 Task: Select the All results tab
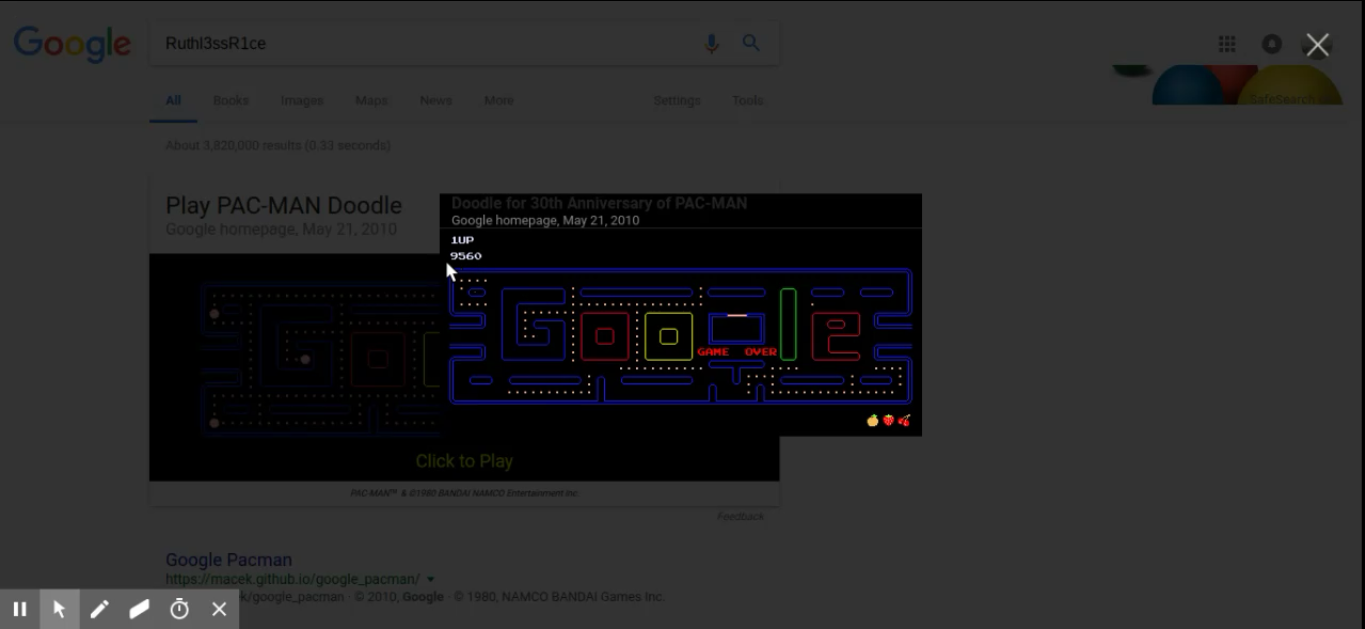click(173, 100)
